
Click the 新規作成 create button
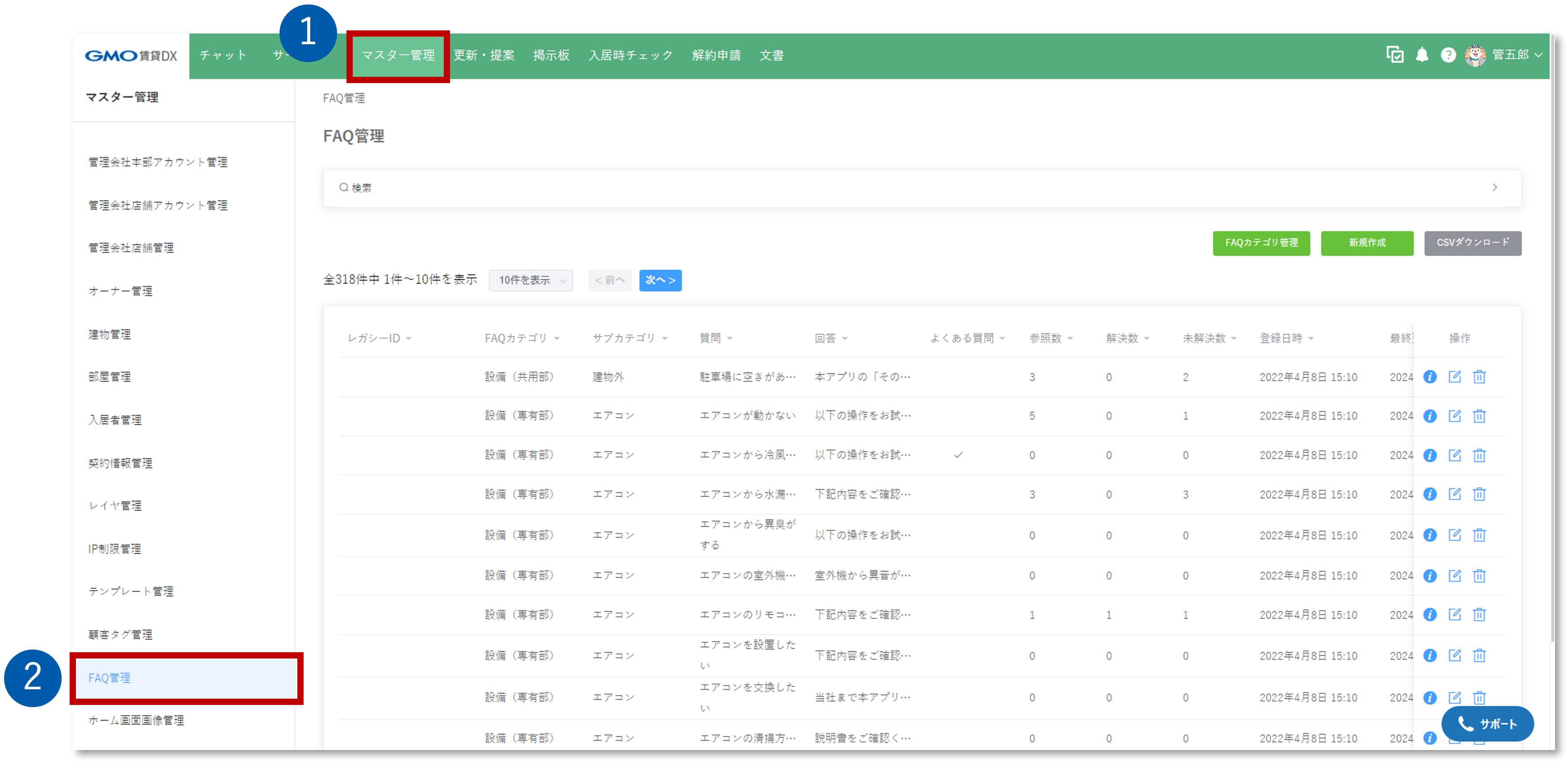point(1367,243)
